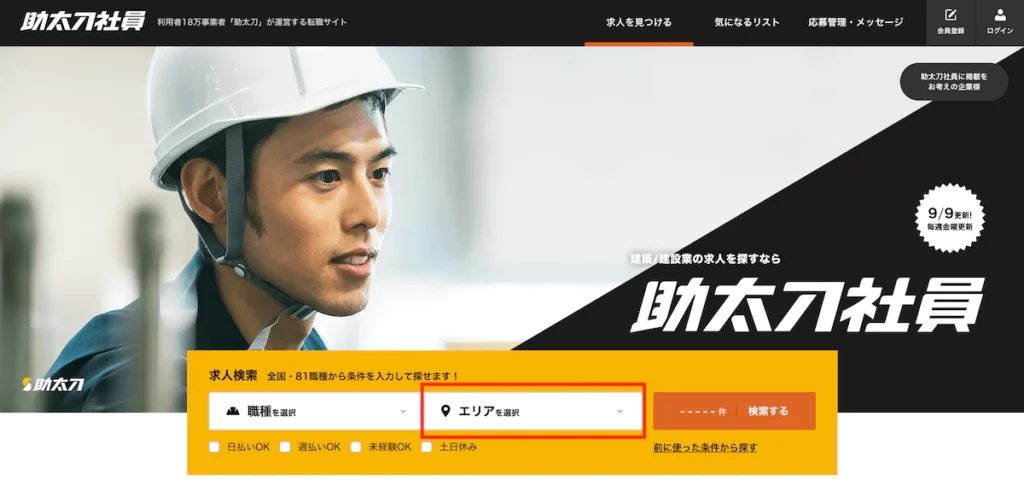Switch to the 求人を見つける tab

tap(639, 22)
